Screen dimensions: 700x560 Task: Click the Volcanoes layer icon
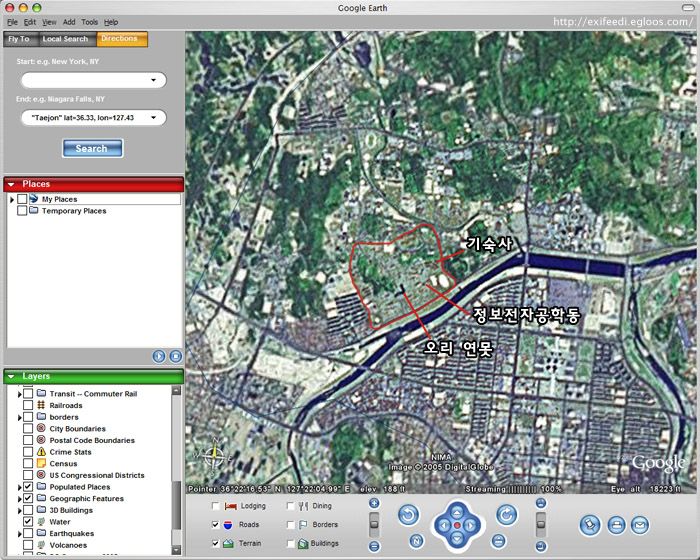tap(41, 545)
